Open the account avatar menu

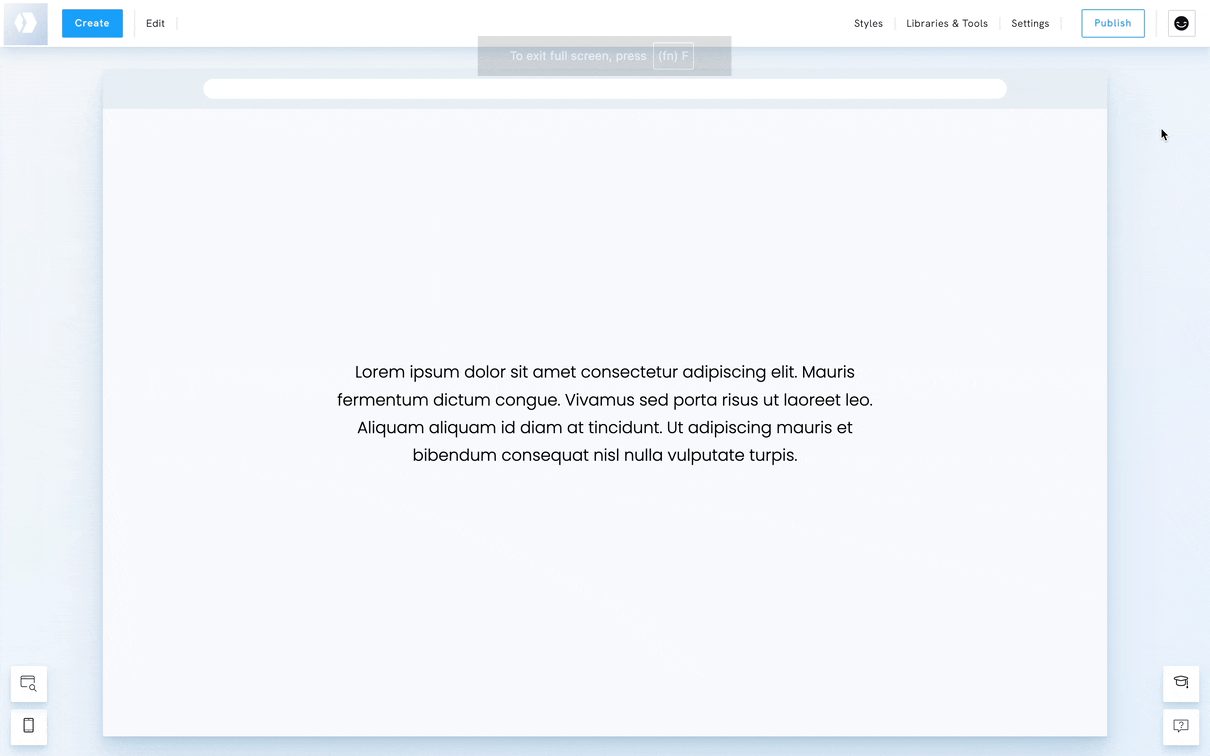(x=1181, y=23)
